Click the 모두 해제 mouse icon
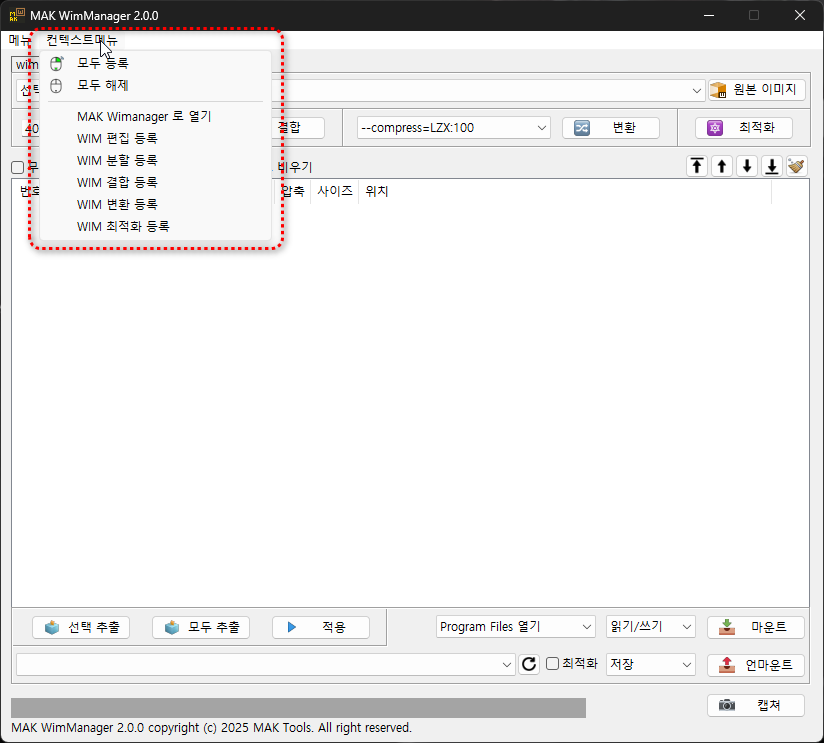824x743 pixels. (x=56, y=86)
